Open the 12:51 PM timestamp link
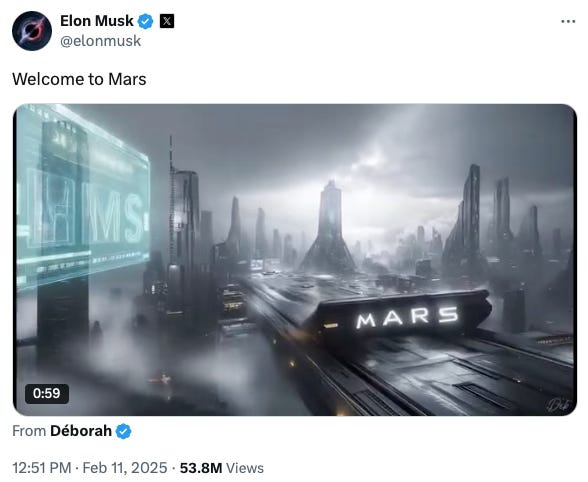The height and width of the screenshot is (482, 588). coord(42,468)
